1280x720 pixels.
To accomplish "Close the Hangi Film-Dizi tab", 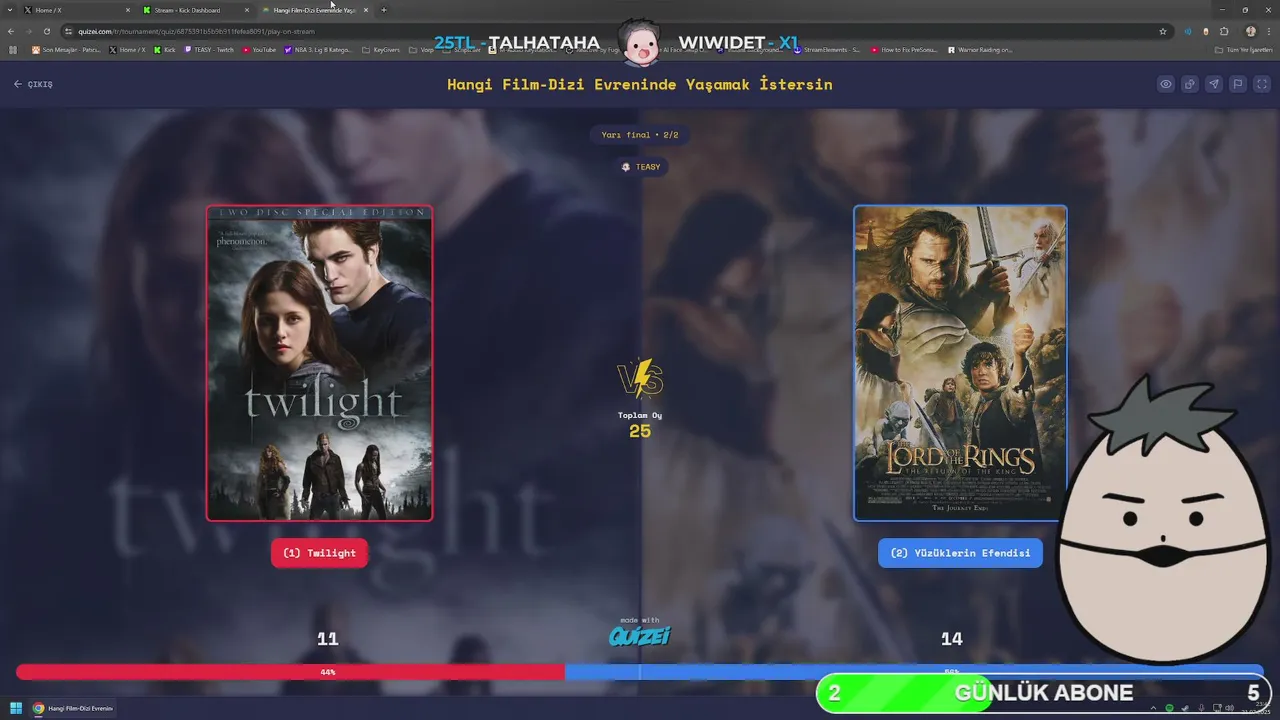I will [366, 10].
